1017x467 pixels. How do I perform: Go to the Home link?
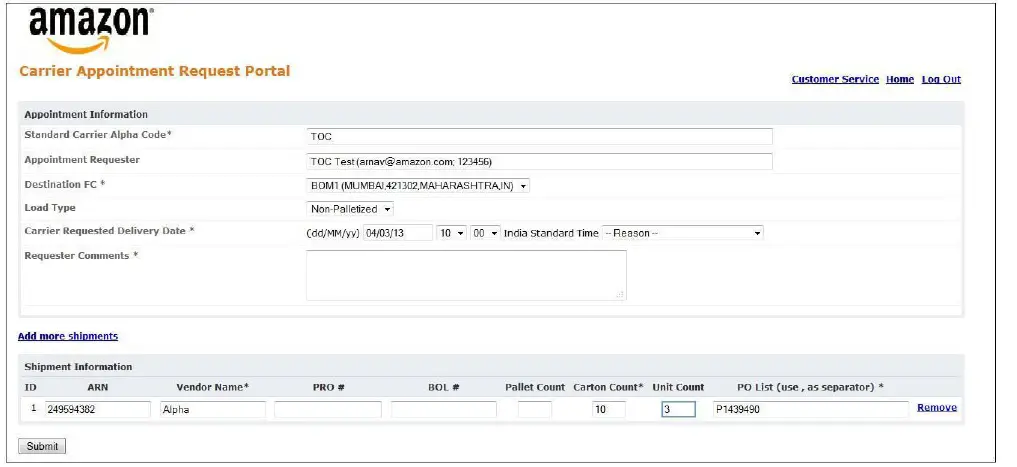point(900,79)
